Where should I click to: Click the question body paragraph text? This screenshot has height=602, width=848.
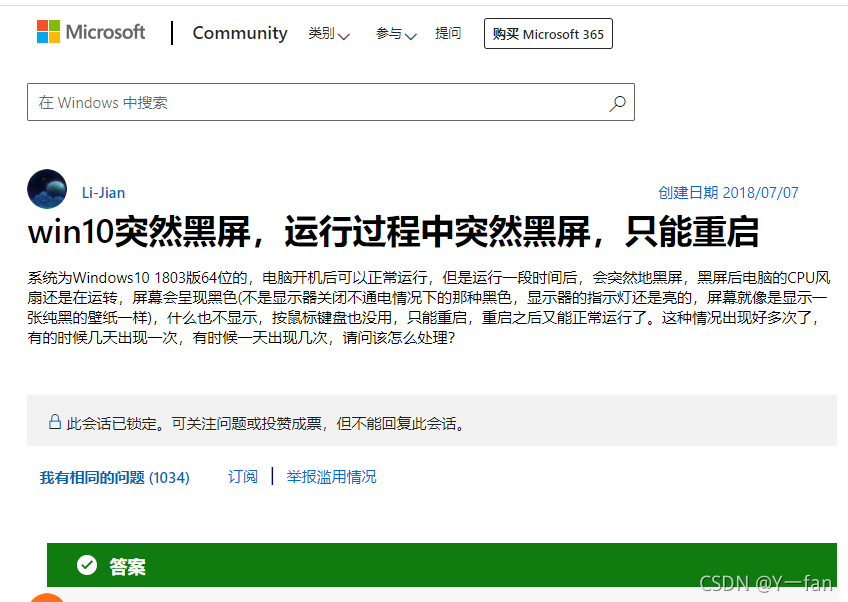coord(428,307)
